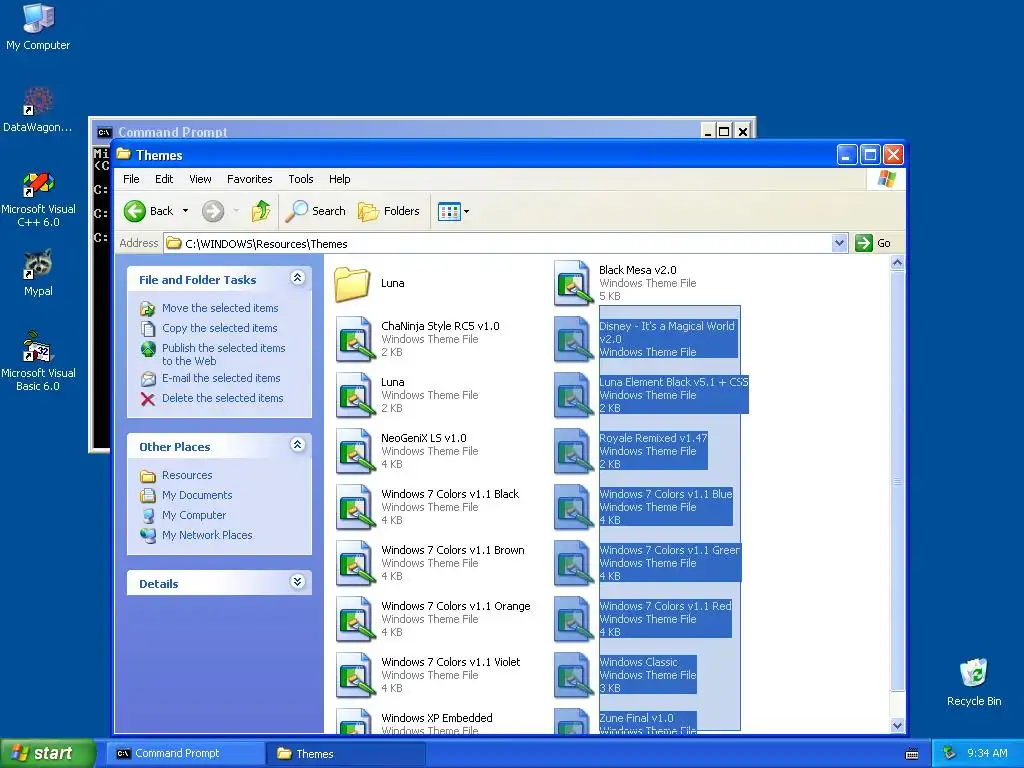Click the Up one level folder icon
The image size is (1024, 768).
pos(261,211)
